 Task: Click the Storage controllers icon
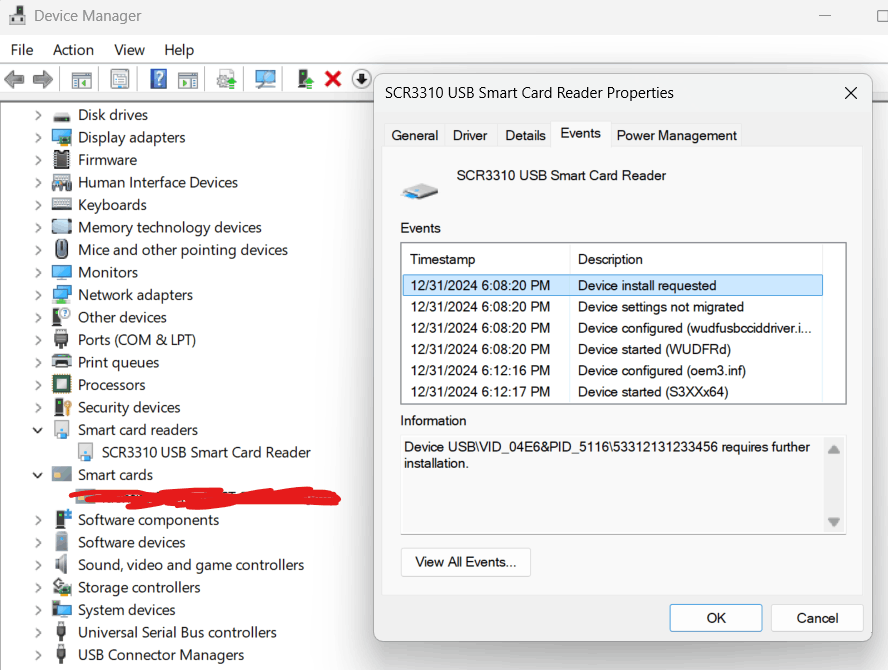(x=62, y=587)
